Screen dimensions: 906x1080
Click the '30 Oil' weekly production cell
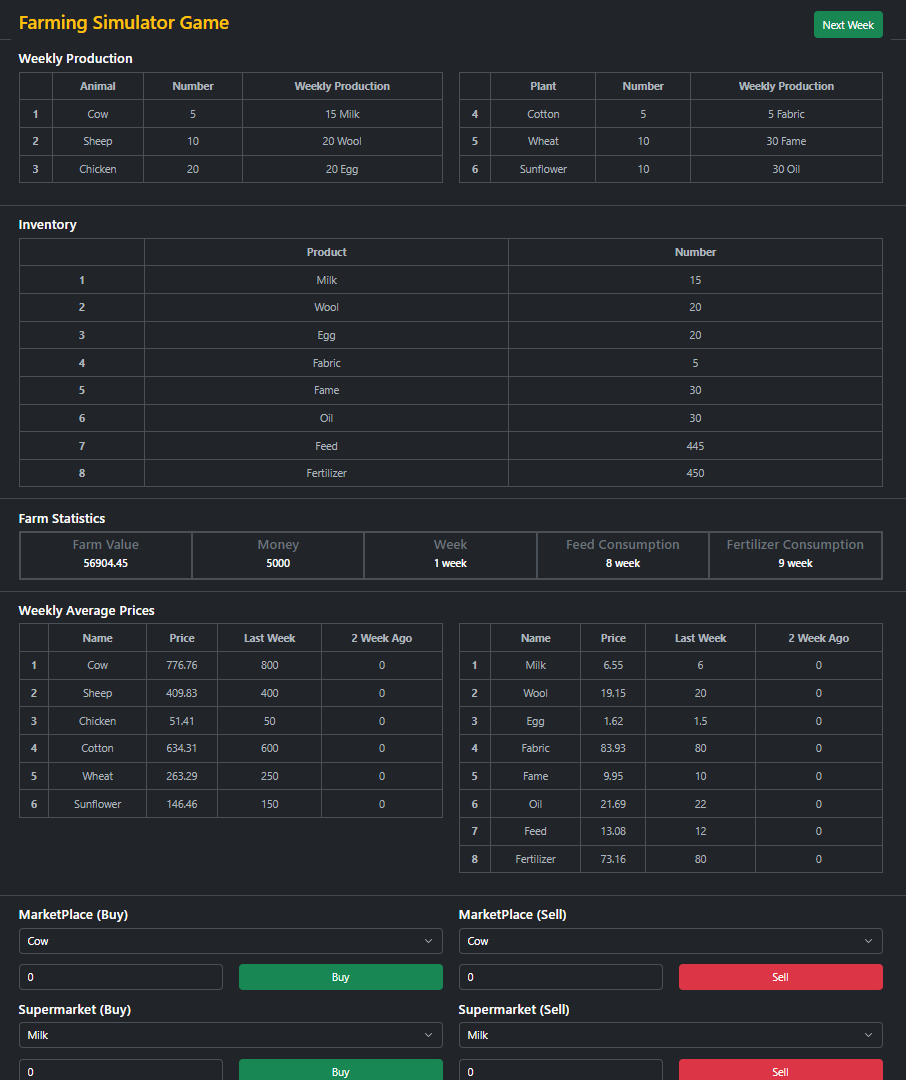coord(786,169)
